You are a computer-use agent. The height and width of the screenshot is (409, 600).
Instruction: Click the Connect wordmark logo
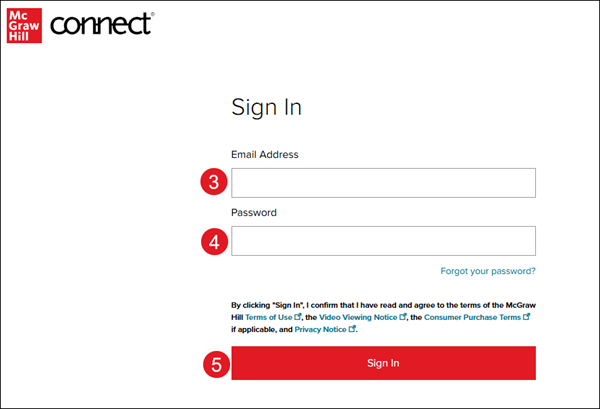[x=101, y=23]
